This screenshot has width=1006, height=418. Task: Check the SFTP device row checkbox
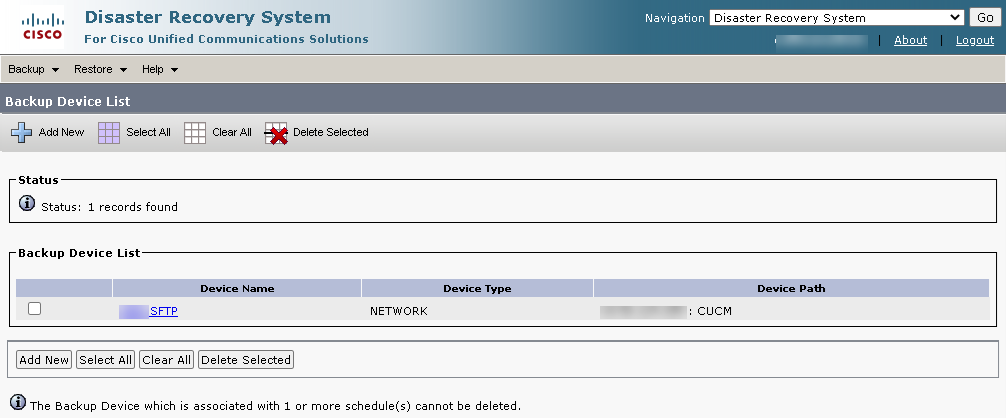pyautogui.click(x=35, y=309)
